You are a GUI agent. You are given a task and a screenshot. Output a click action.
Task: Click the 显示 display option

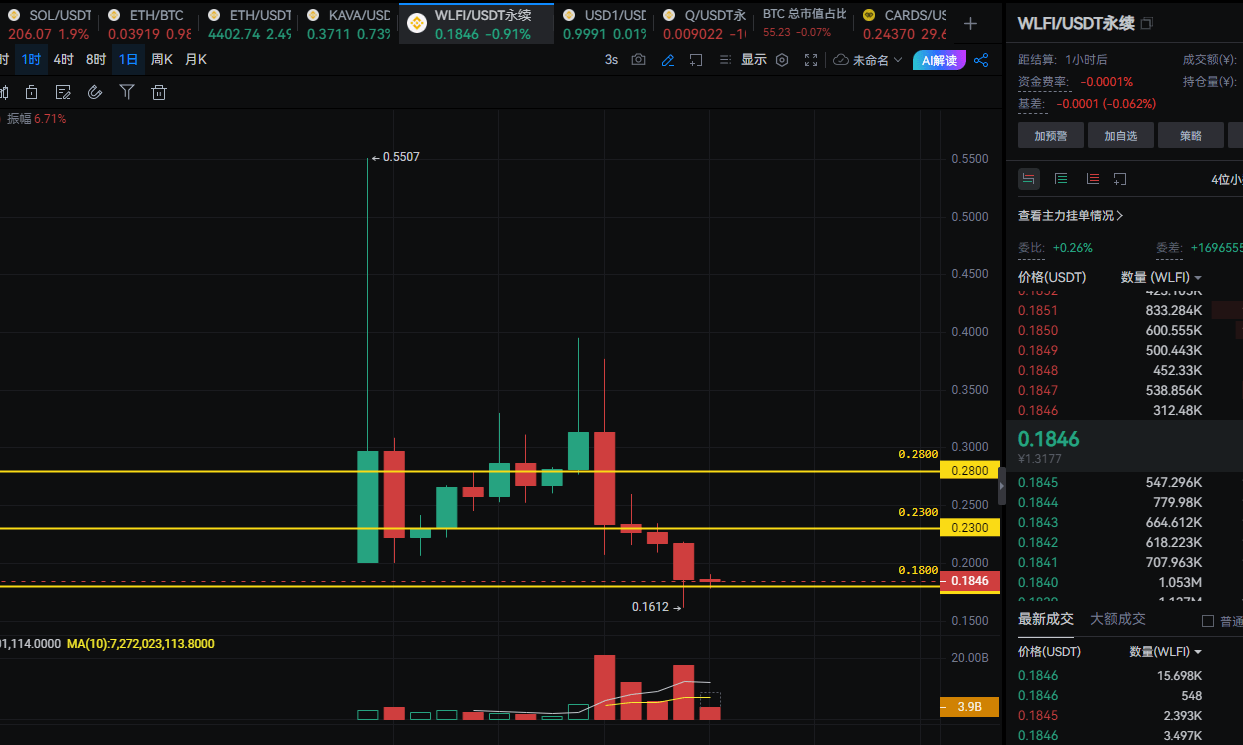coord(754,60)
